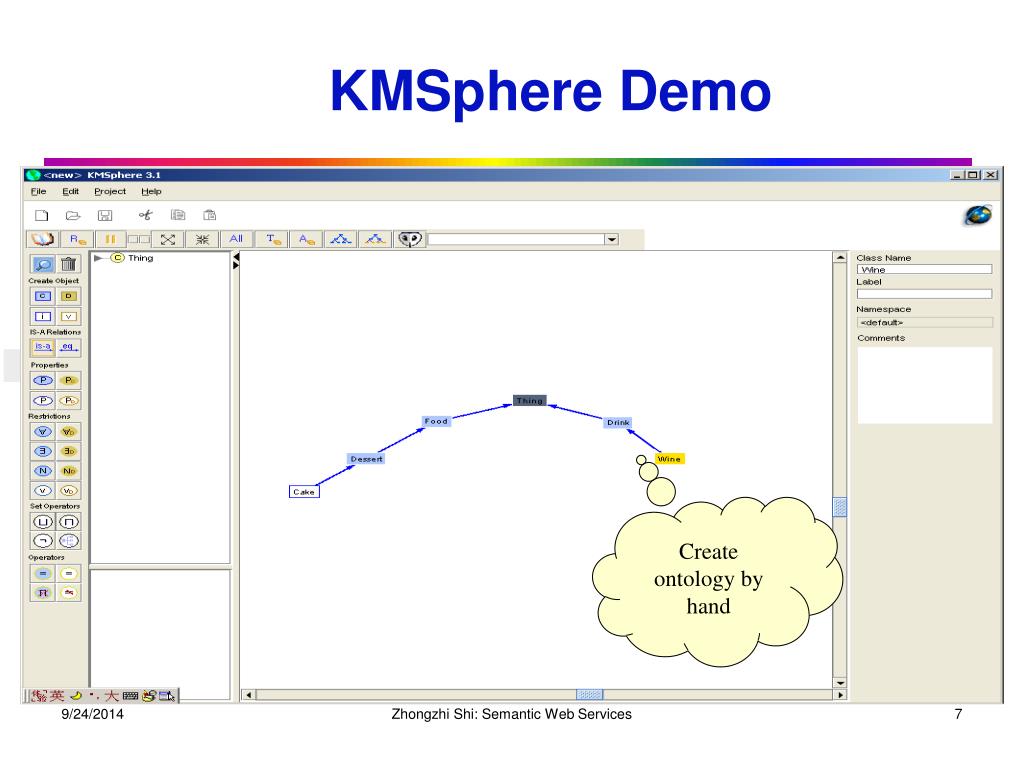
Task: Select the yellow filled P property tool
Action: pos(69,380)
